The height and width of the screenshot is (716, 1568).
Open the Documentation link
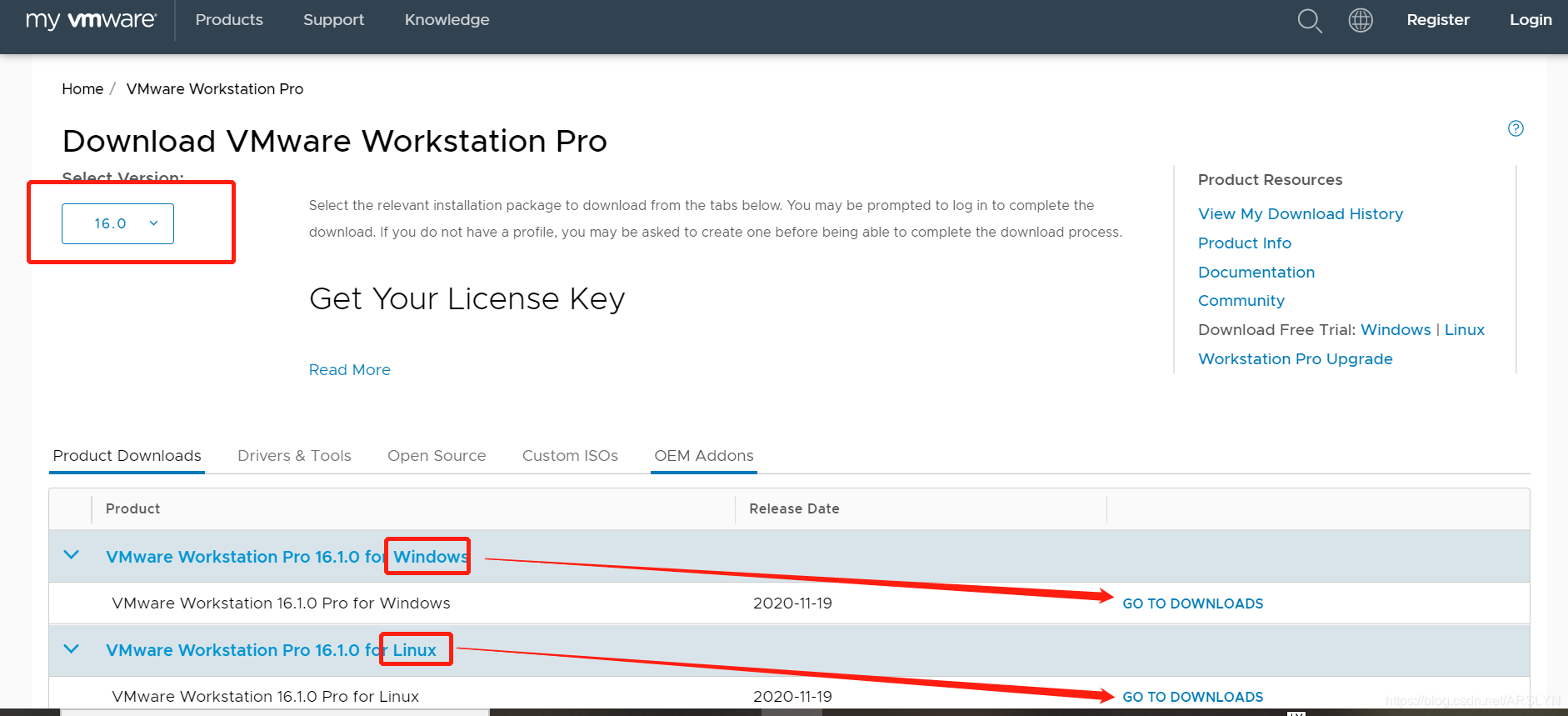1256,273
